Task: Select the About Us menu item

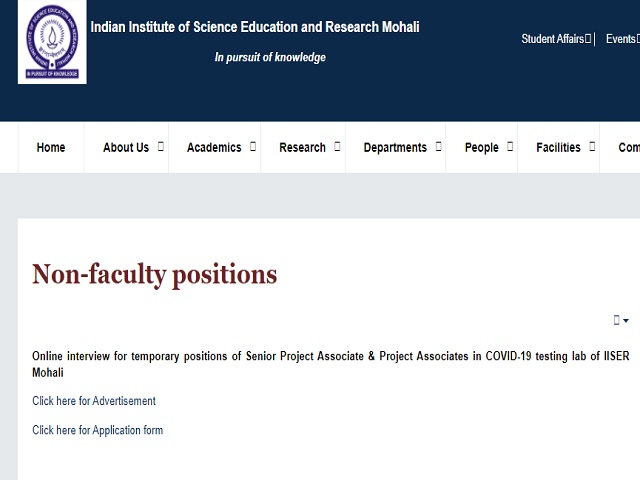Action: click(x=125, y=147)
